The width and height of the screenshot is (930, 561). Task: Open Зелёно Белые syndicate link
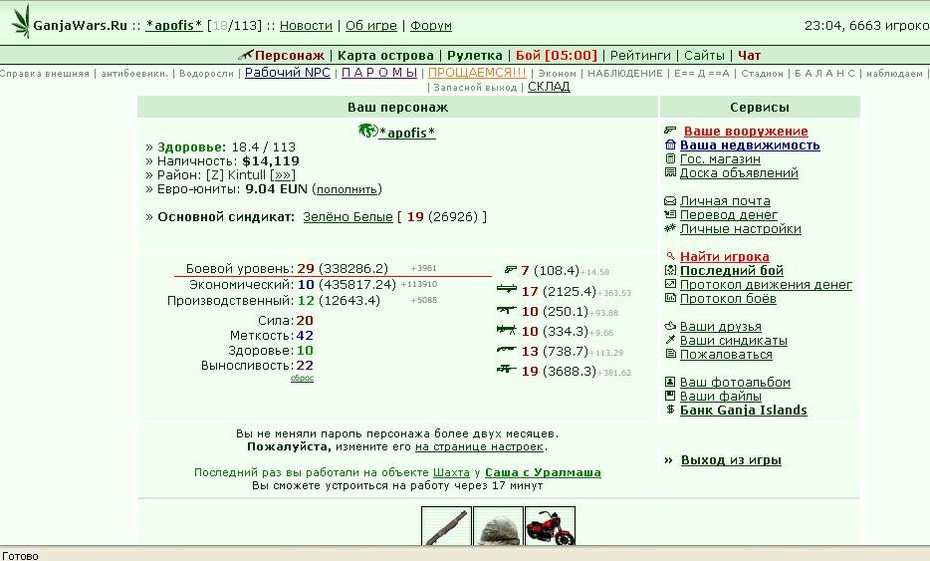tap(348, 216)
